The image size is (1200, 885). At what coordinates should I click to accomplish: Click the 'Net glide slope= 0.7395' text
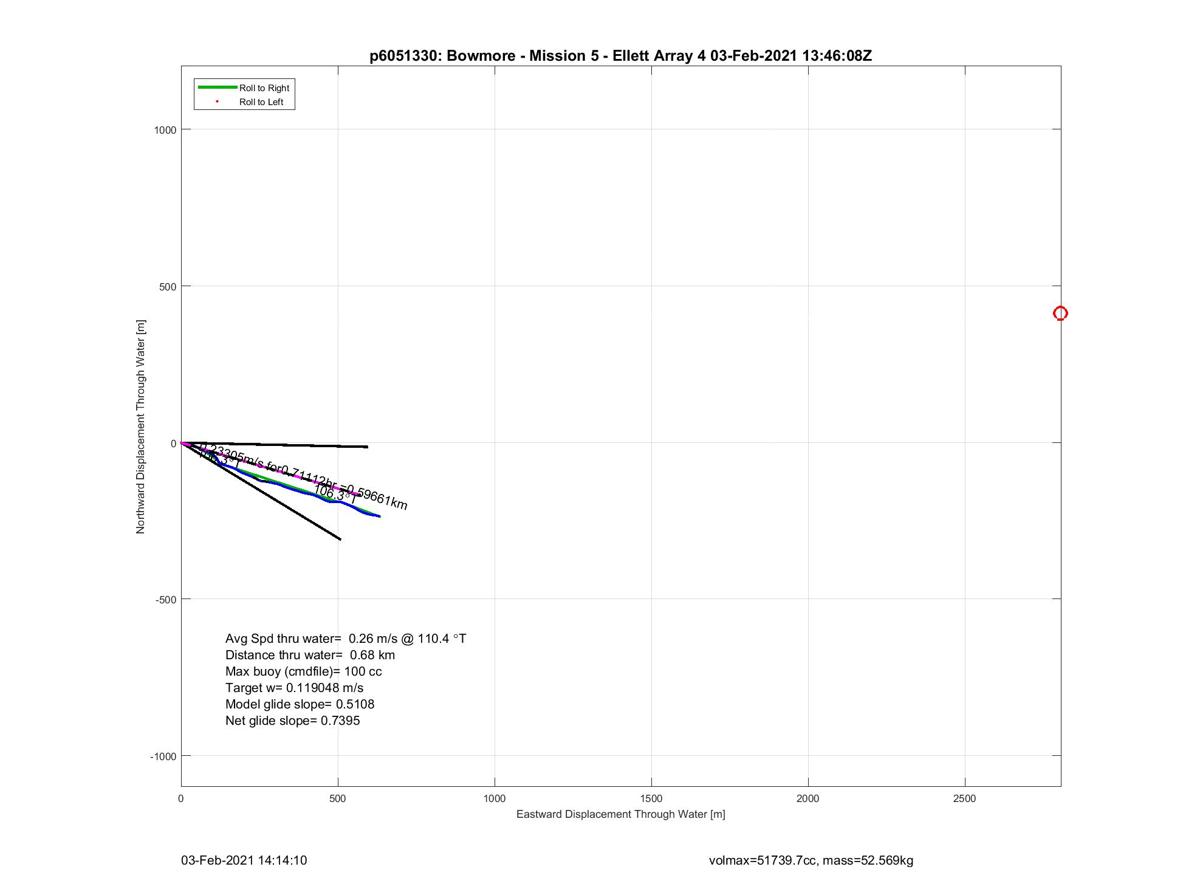[x=293, y=720]
